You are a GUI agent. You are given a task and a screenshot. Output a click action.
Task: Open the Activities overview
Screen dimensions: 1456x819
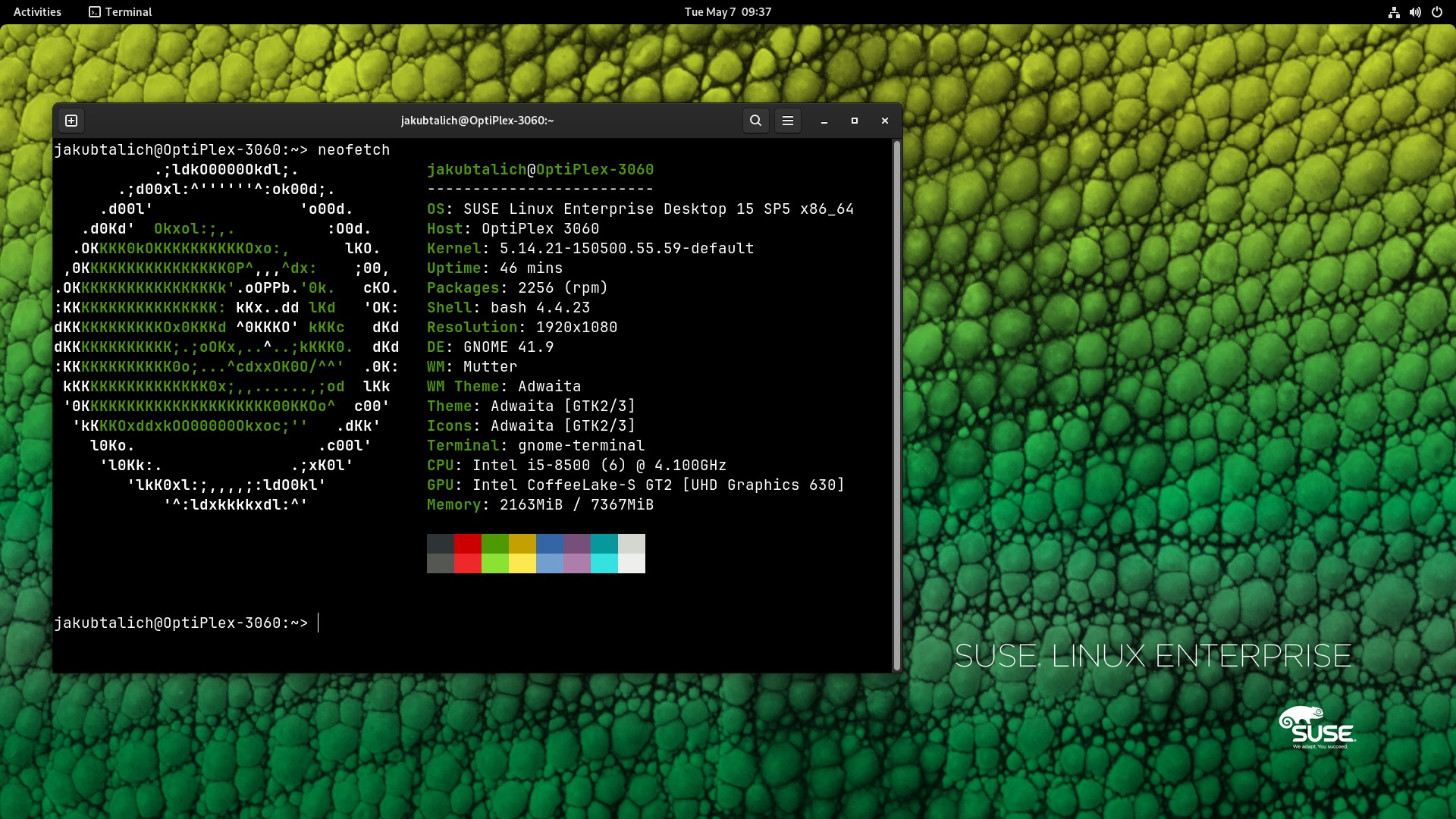click(x=37, y=12)
